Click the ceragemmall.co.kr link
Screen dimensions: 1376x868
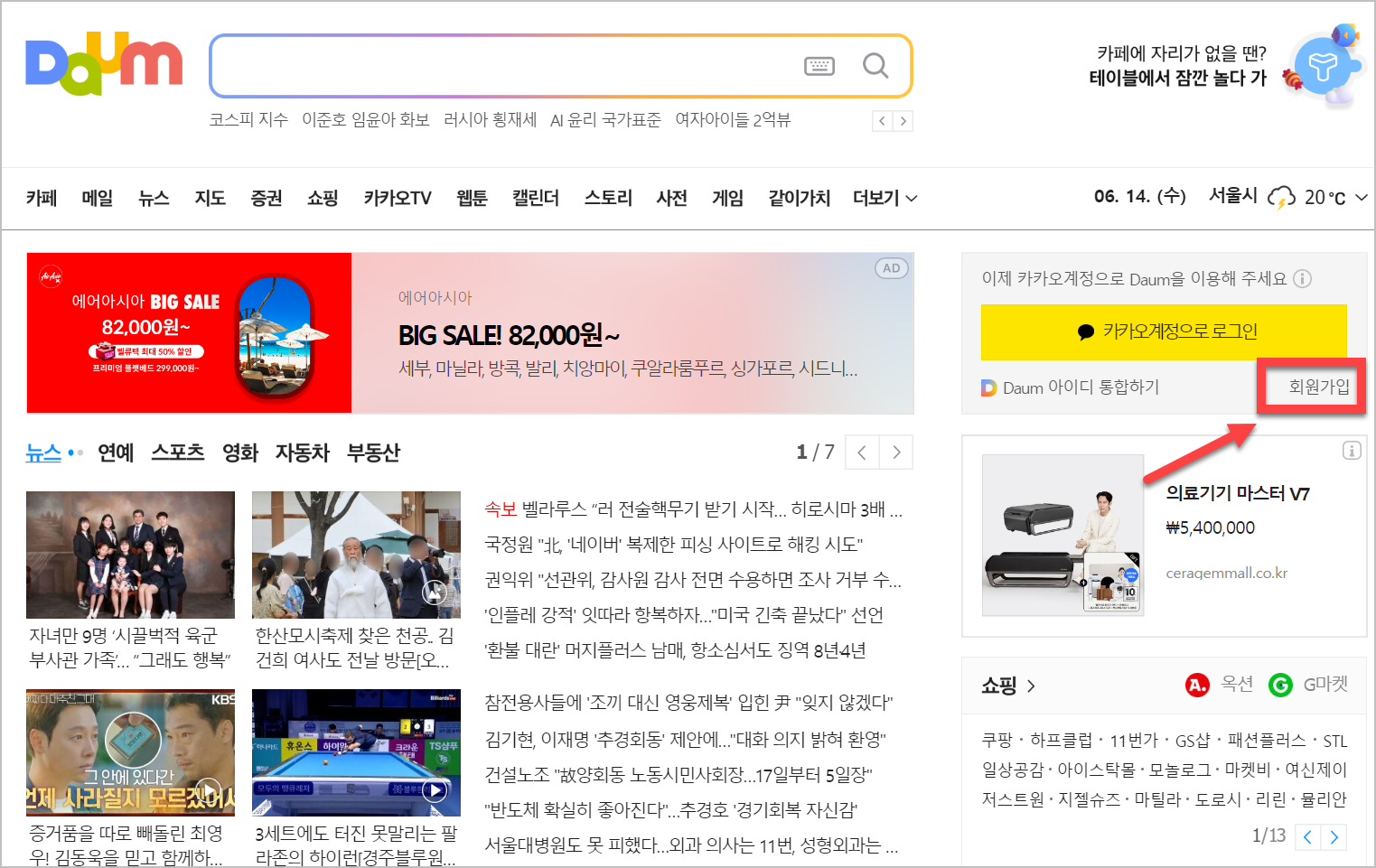pyautogui.click(x=1226, y=574)
